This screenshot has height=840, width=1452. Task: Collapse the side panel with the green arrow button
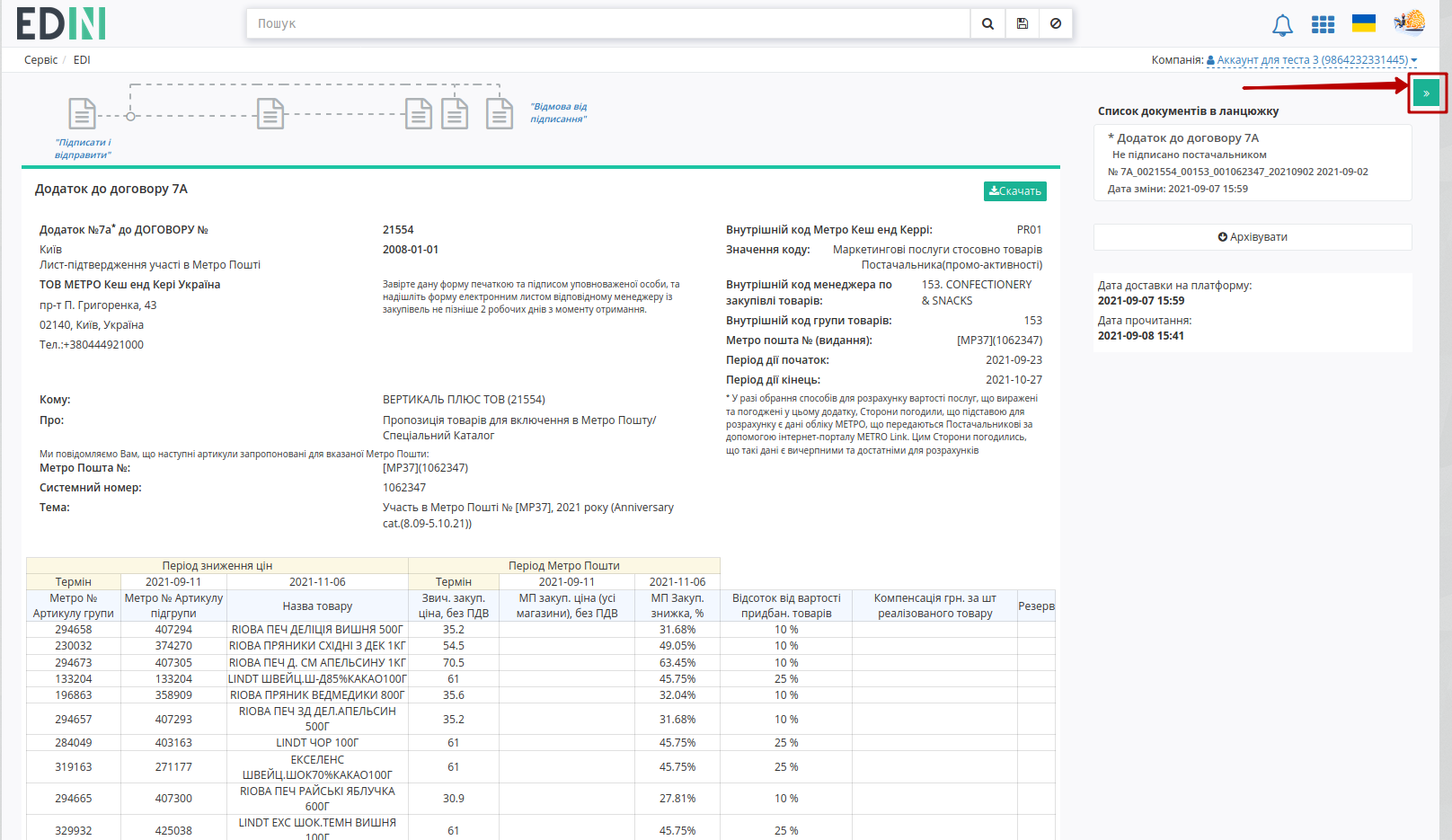coord(1426,93)
